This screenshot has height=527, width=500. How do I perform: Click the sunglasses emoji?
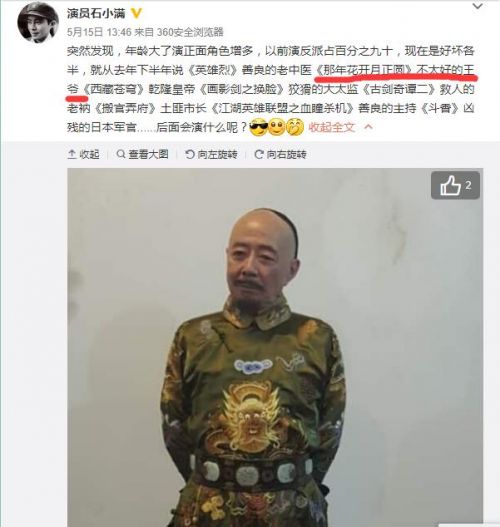pos(259,127)
